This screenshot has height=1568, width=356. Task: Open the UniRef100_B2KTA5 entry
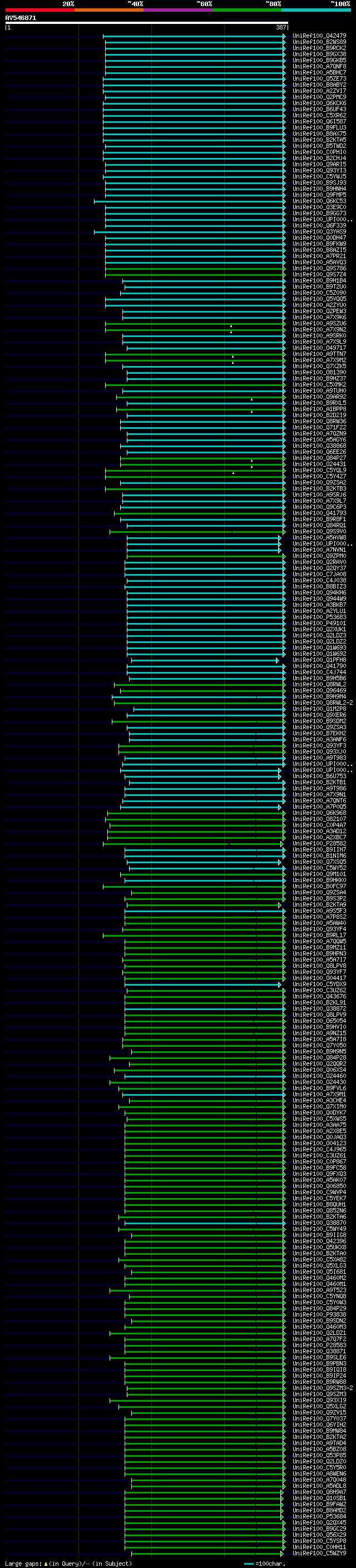(x=319, y=140)
